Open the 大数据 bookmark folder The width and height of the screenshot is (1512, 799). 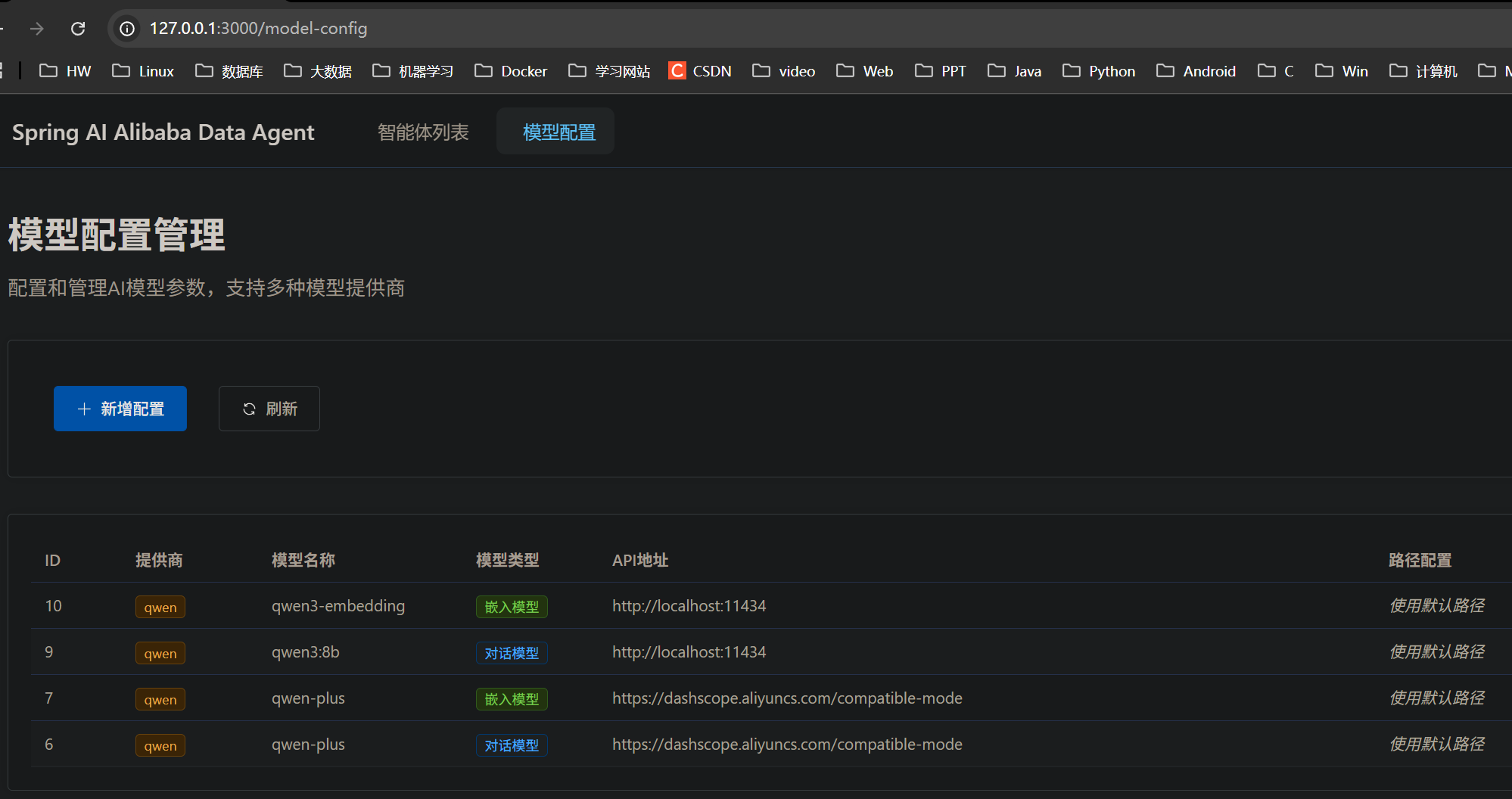[317, 71]
